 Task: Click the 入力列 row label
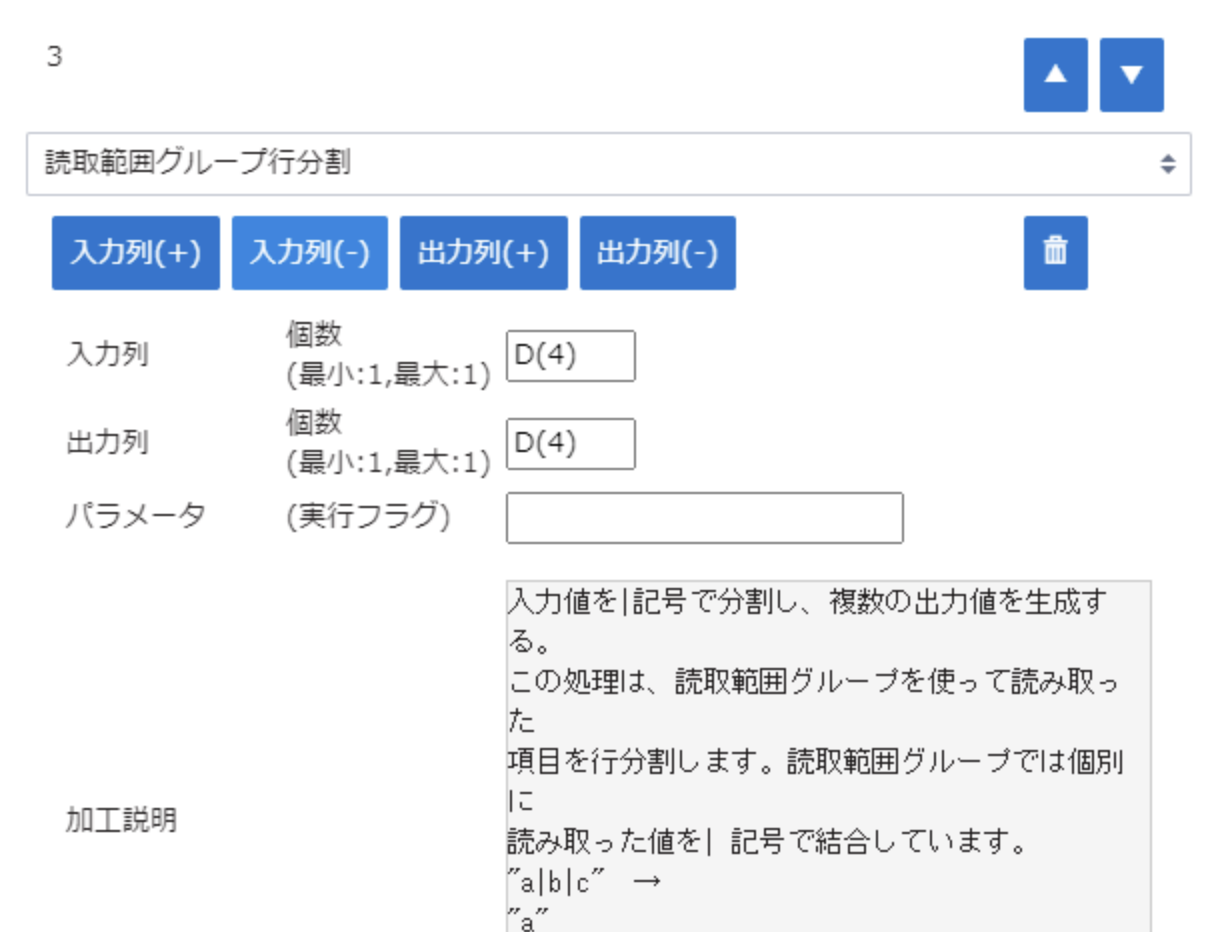(107, 355)
